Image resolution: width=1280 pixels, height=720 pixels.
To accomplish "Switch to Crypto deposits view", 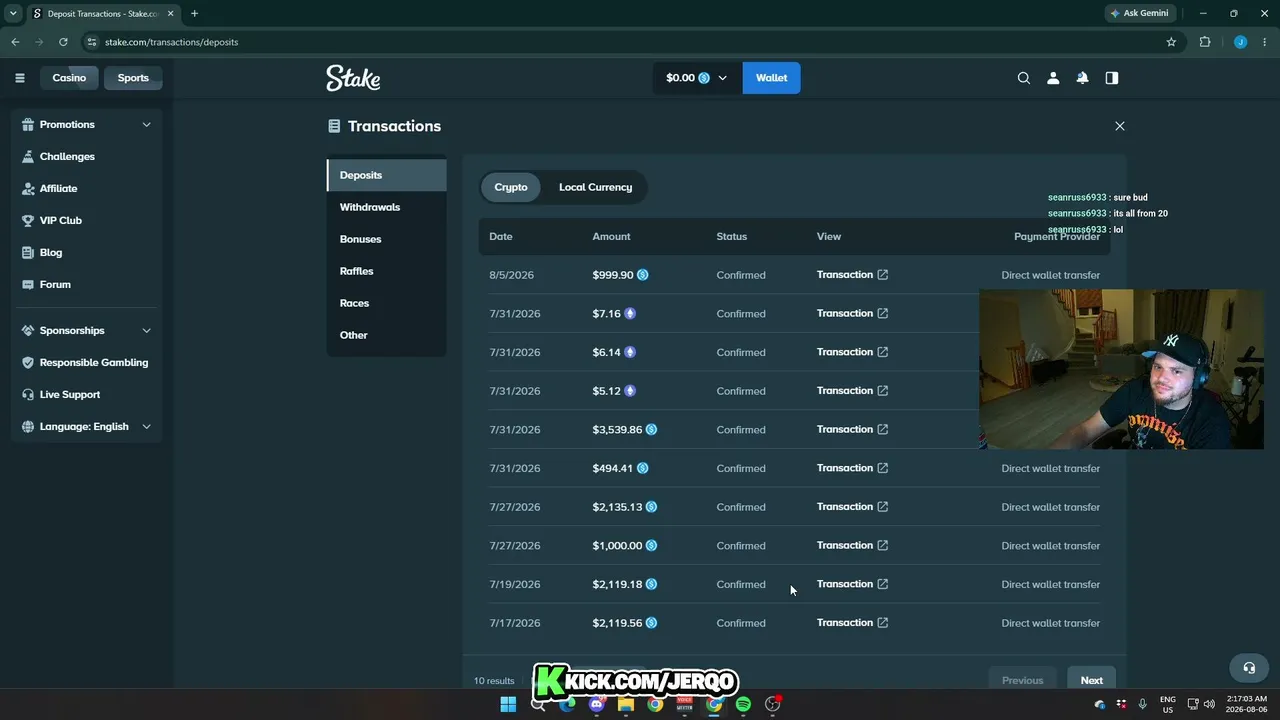I will 511,187.
